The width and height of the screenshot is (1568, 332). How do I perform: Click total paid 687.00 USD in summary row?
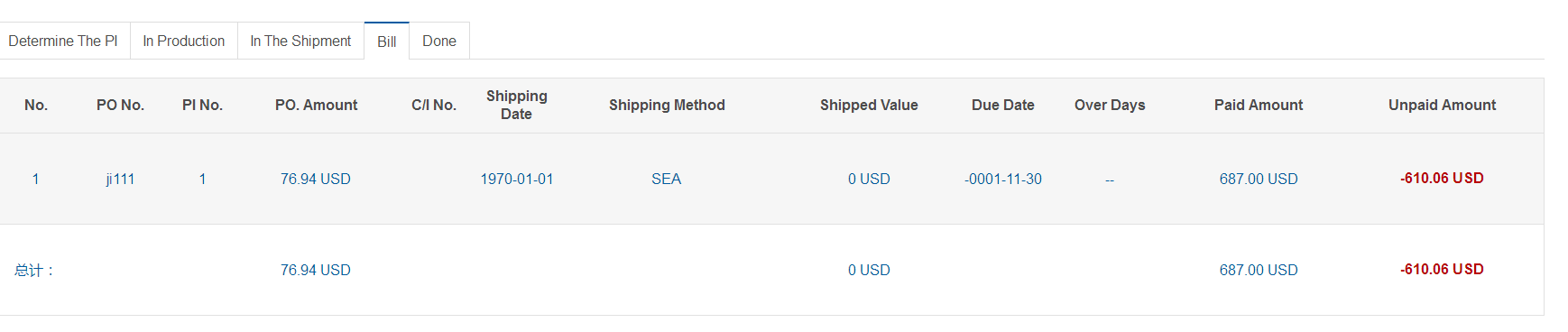tap(1259, 270)
